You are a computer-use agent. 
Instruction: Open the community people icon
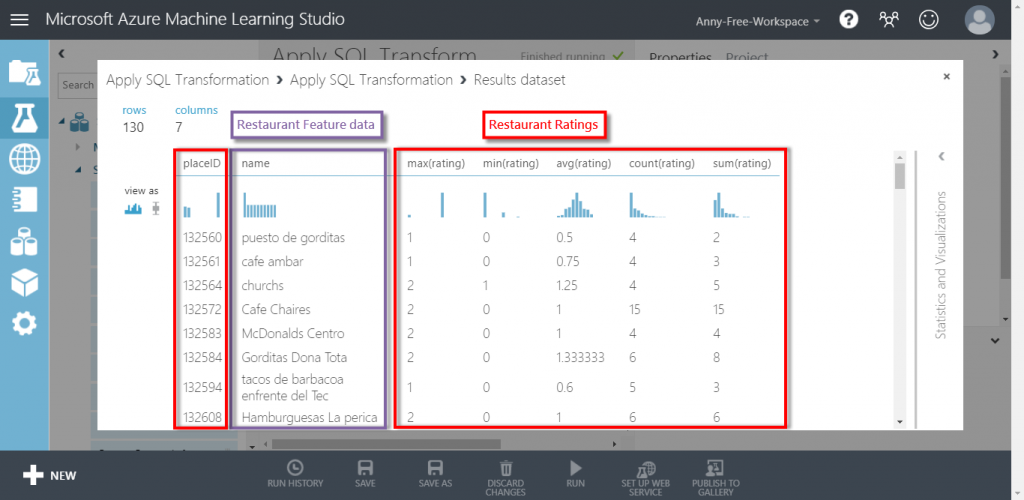coord(889,20)
